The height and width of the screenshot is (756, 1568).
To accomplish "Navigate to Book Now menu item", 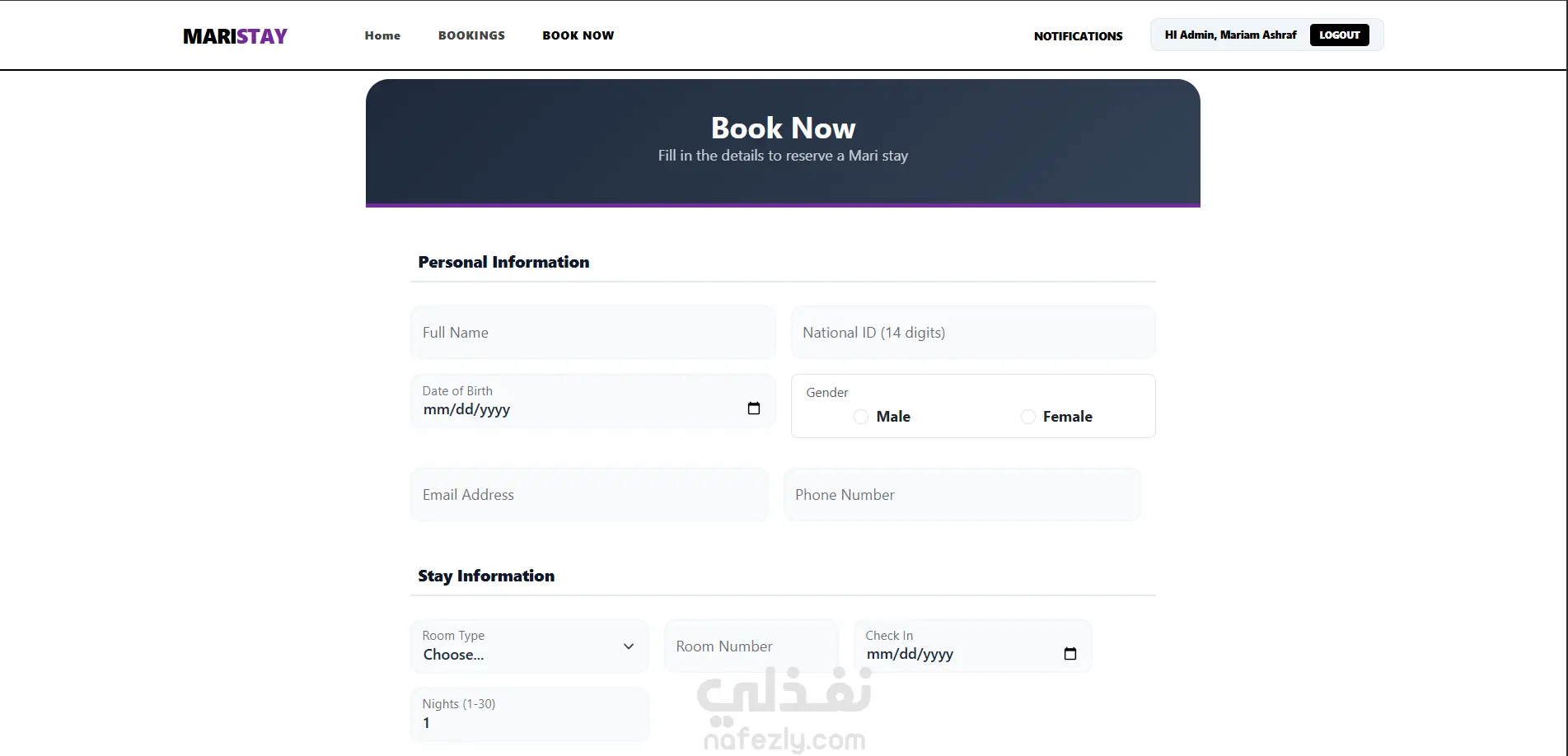I will (x=578, y=35).
